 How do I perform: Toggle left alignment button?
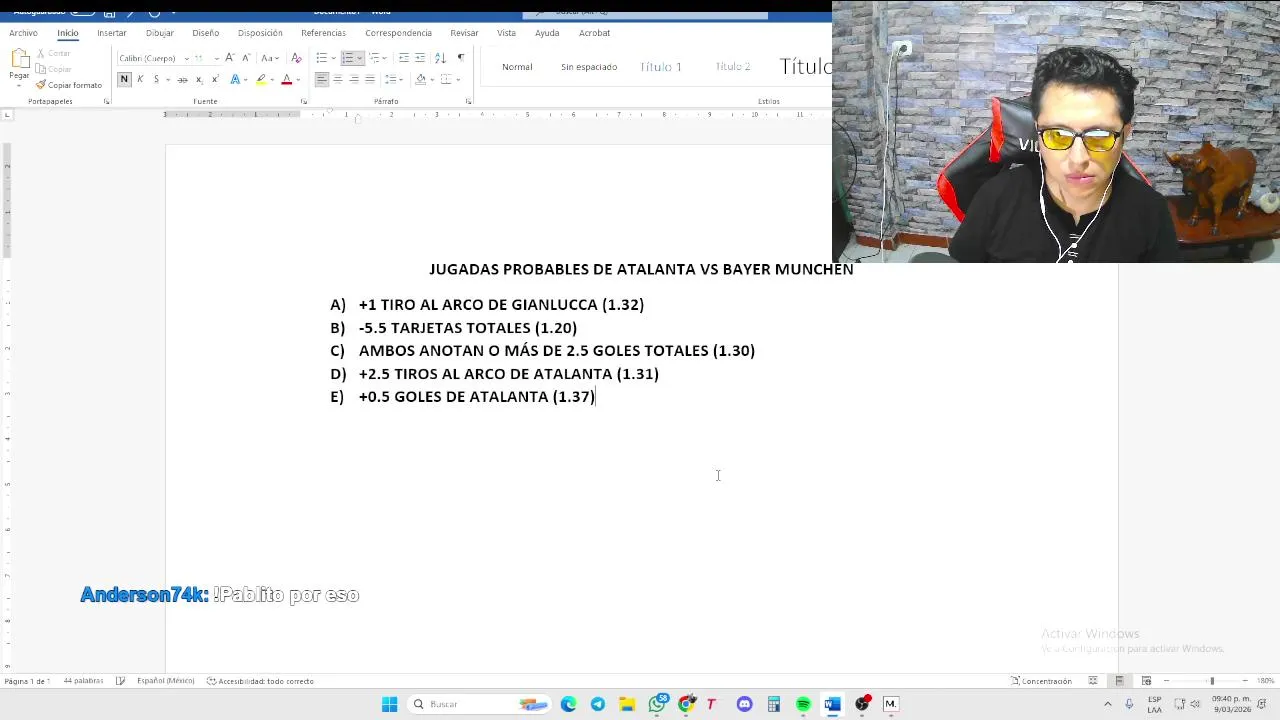[x=322, y=79]
